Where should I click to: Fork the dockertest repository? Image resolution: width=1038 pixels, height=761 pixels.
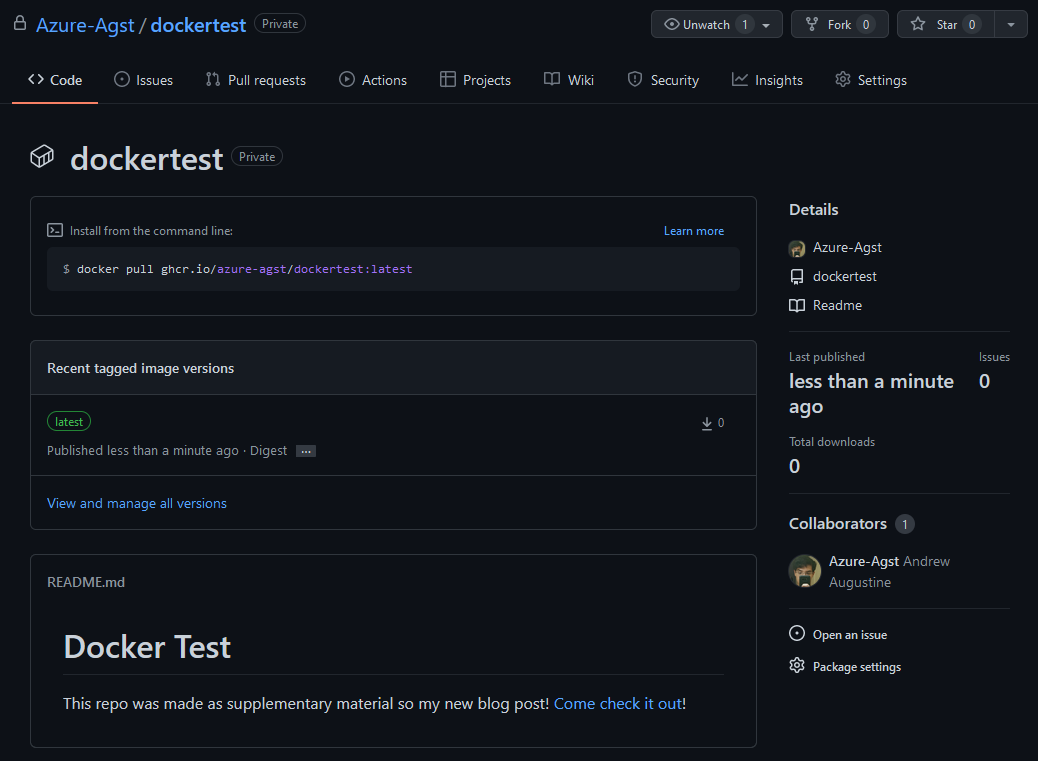(839, 24)
